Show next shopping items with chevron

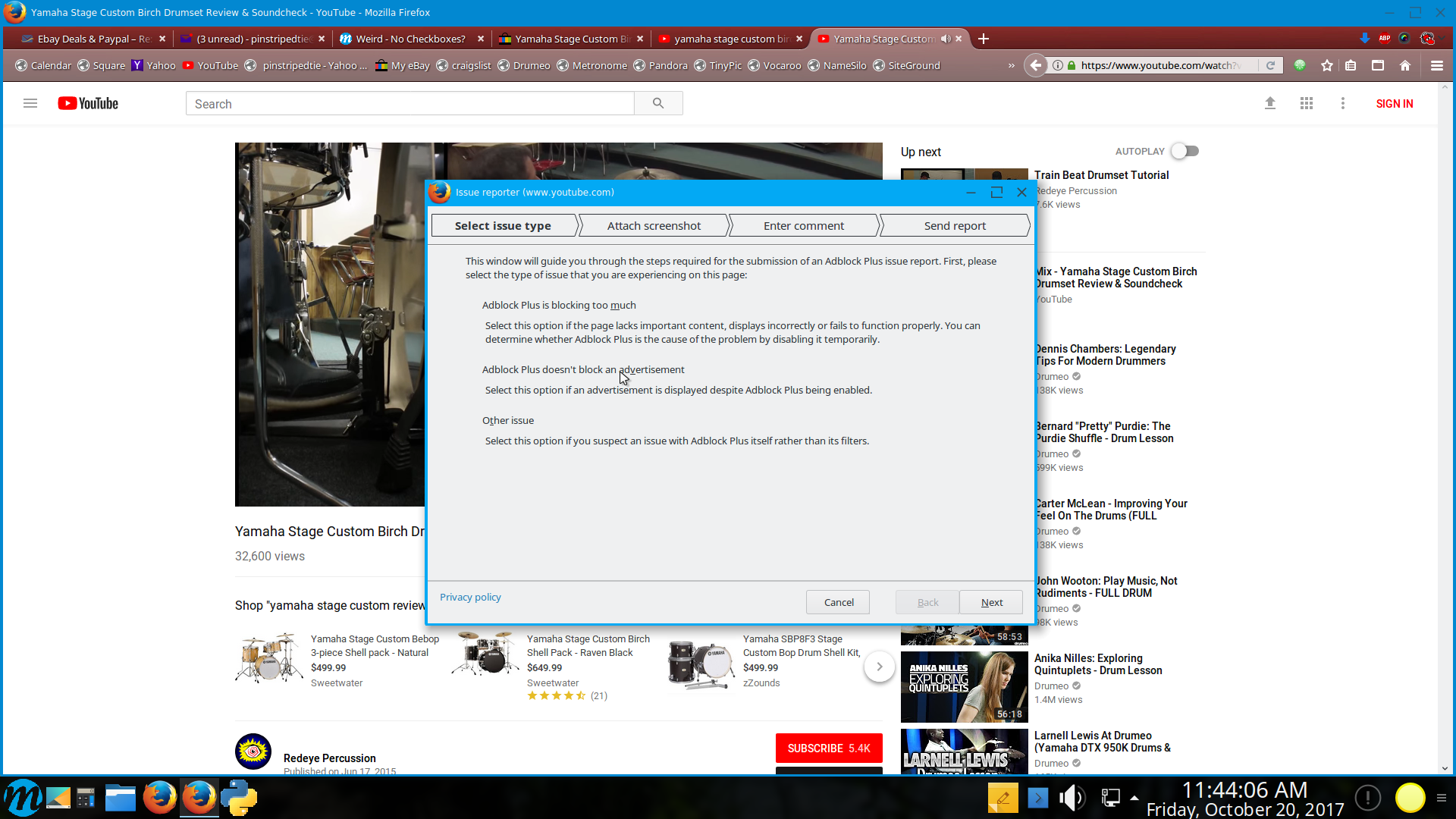880,667
